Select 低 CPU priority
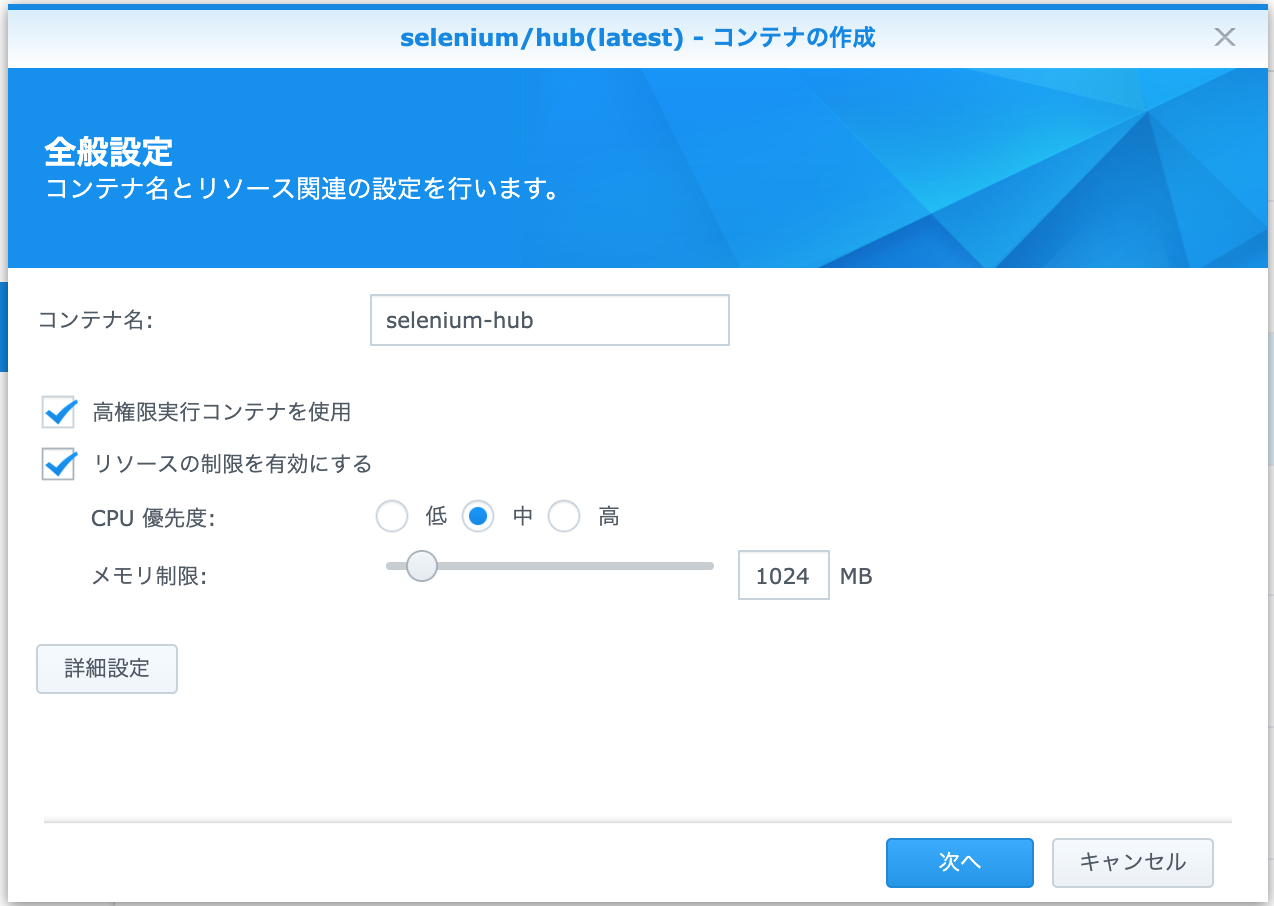This screenshot has height=906, width=1274. pyautogui.click(x=392, y=516)
